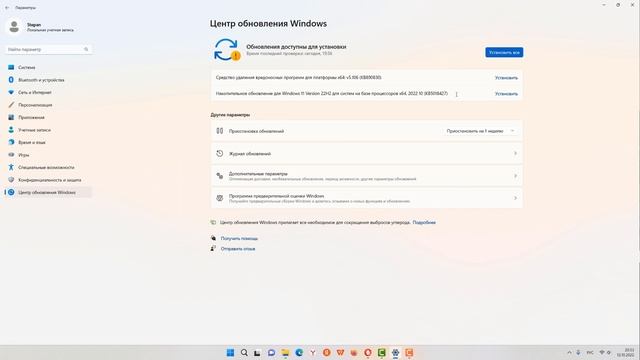The width and height of the screenshot is (640, 360).
Task: Open the Stepan account profile avatar
Action: click(x=14, y=27)
